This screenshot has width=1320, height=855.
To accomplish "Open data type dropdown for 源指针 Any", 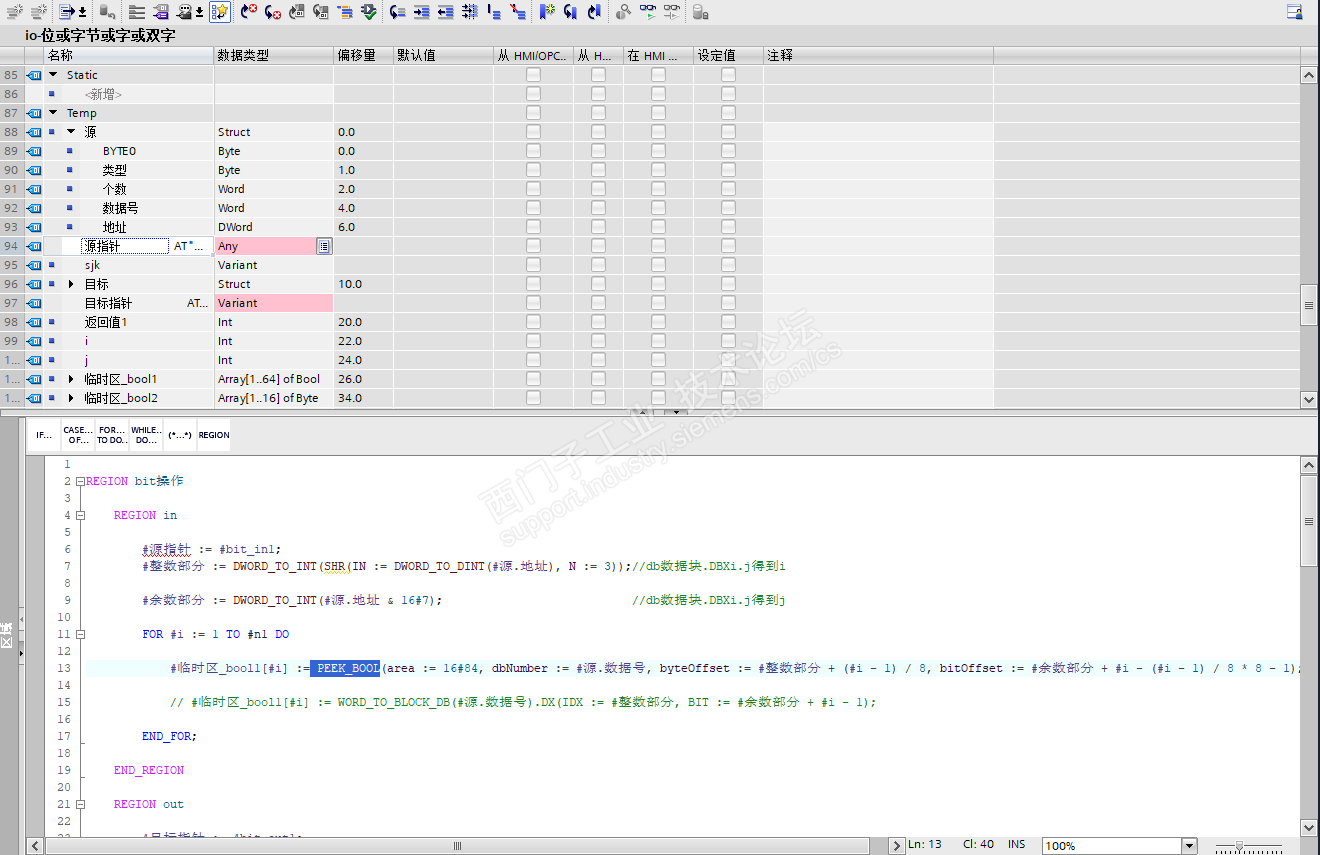I will tap(324, 246).
